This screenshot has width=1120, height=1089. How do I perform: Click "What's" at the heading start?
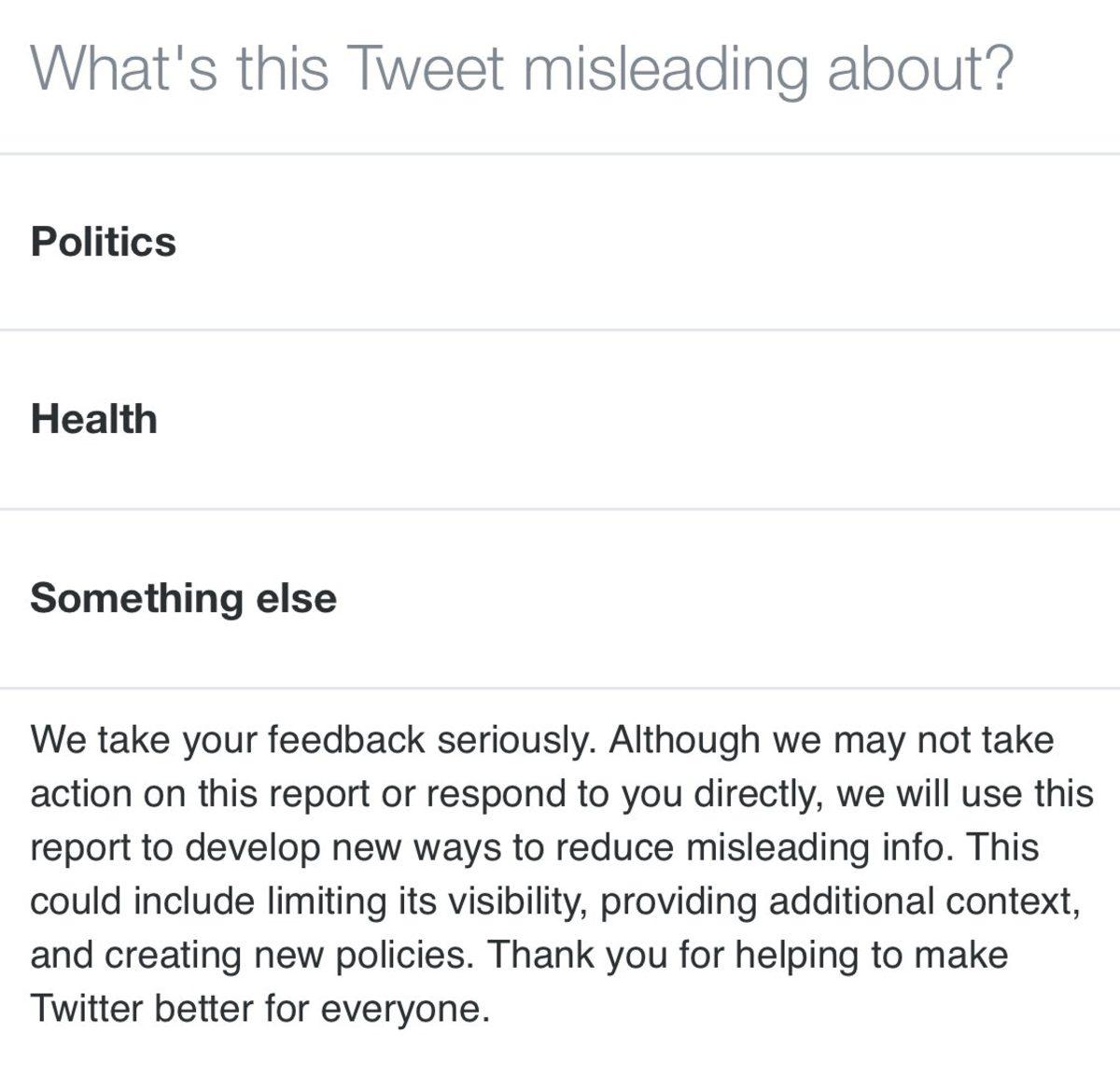click(124, 68)
